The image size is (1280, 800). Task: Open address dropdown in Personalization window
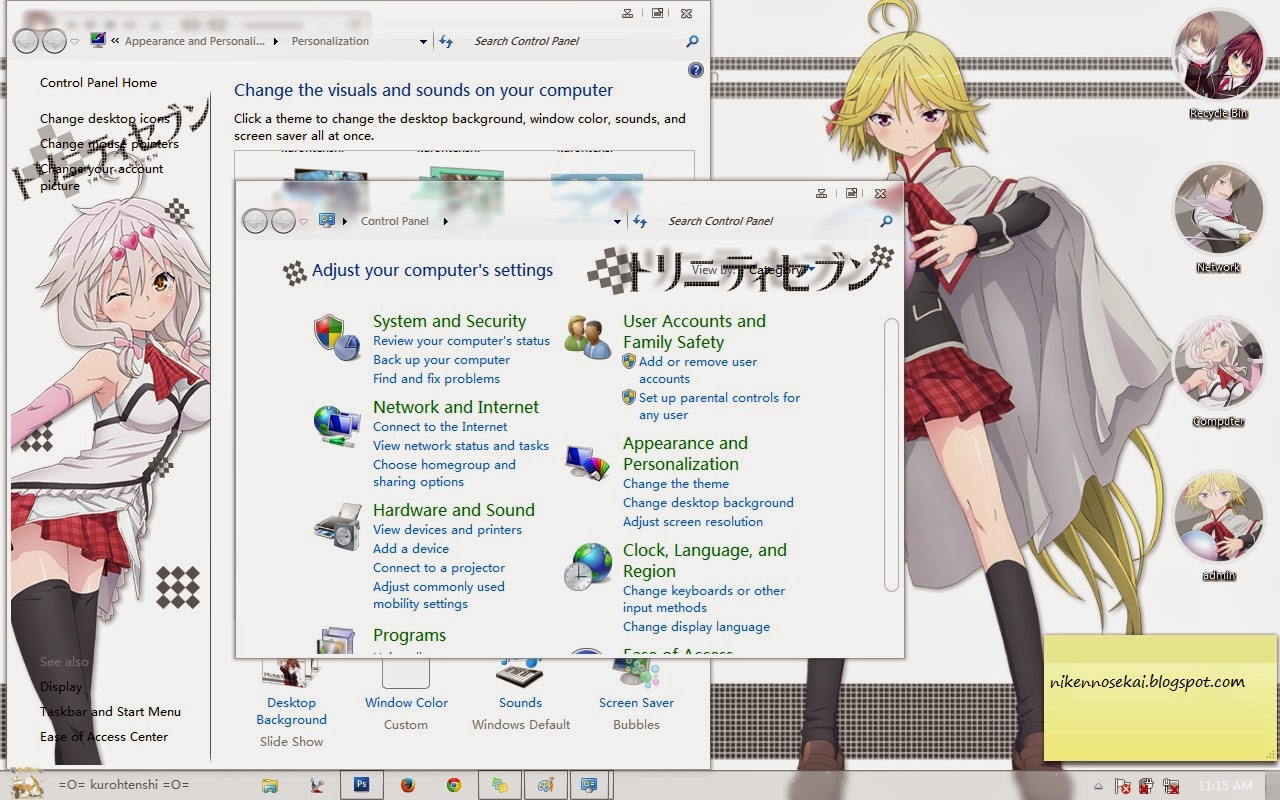click(424, 41)
